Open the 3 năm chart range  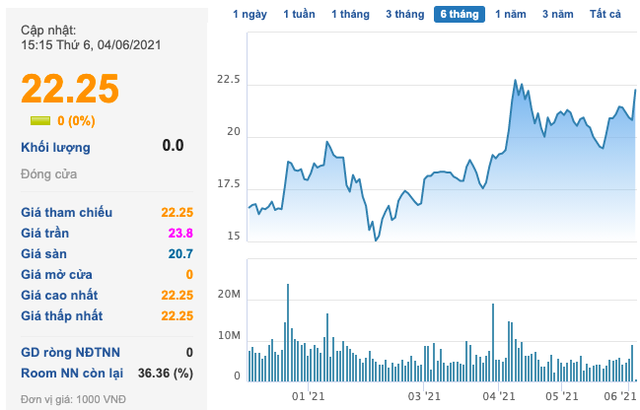click(x=558, y=14)
